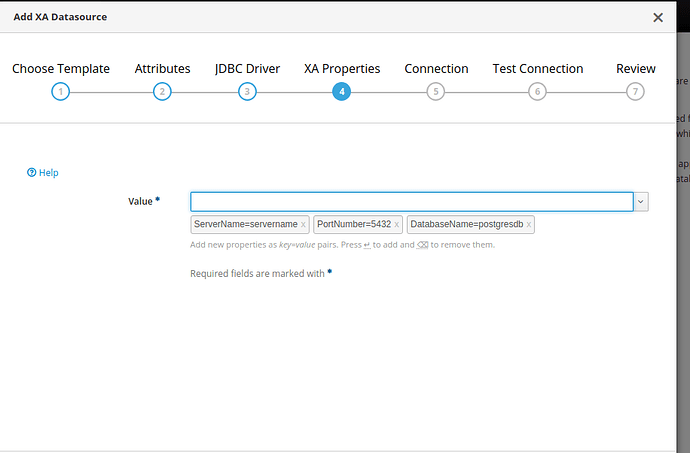Click the step 6 circle icon
690x453 pixels.
click(x=537, y=92)
